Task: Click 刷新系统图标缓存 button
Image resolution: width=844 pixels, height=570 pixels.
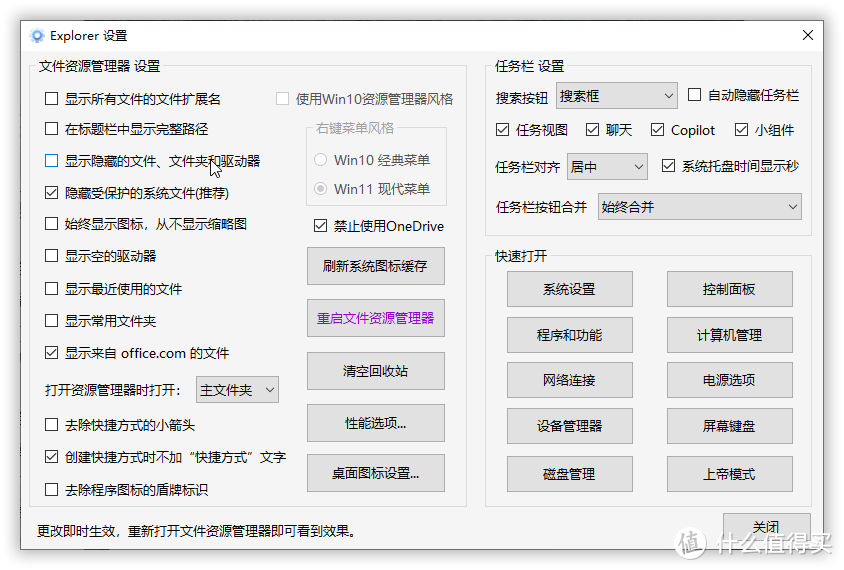Action: click(x=376, y=266)
